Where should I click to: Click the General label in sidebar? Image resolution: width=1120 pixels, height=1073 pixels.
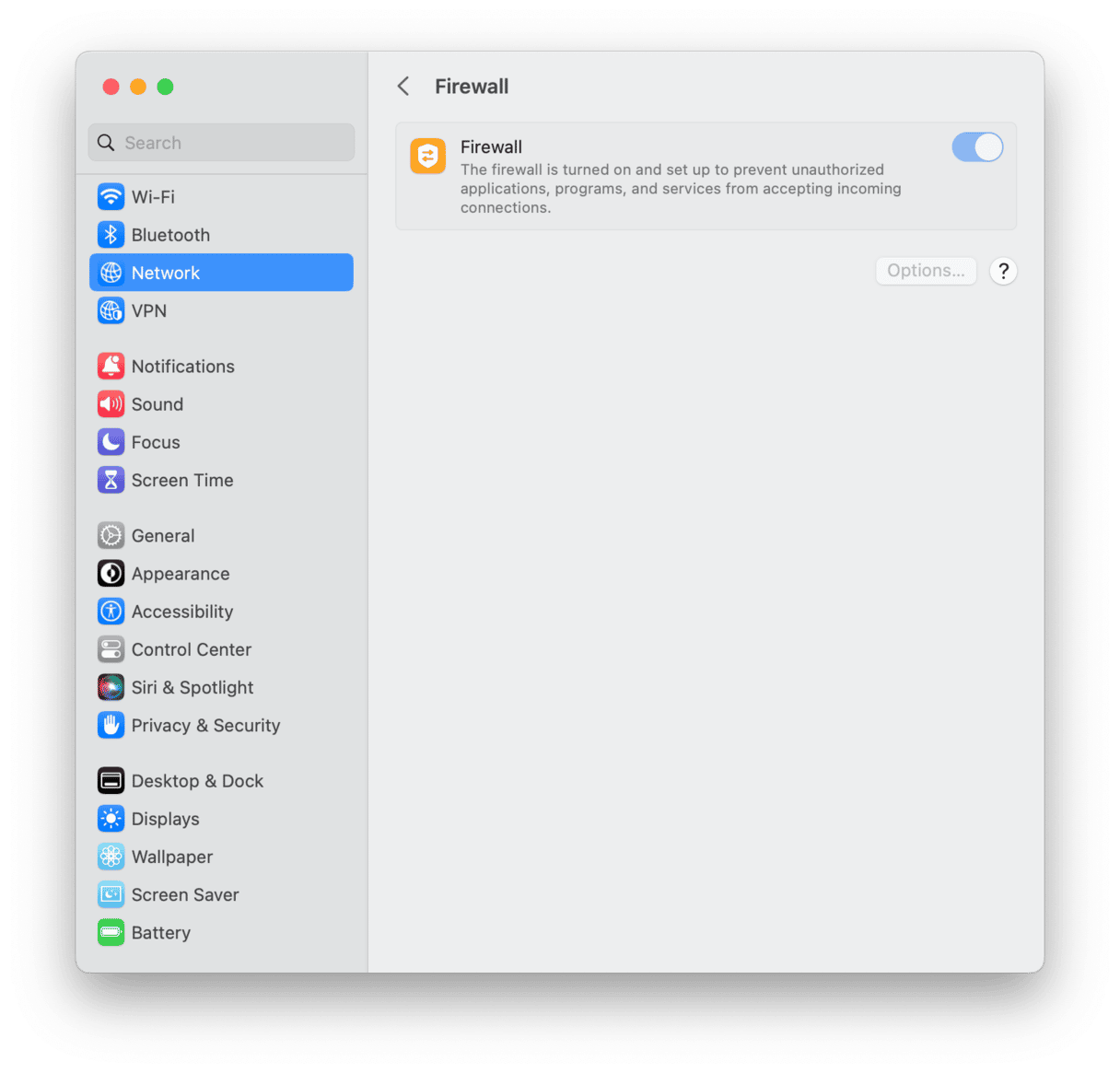point(163,536)
